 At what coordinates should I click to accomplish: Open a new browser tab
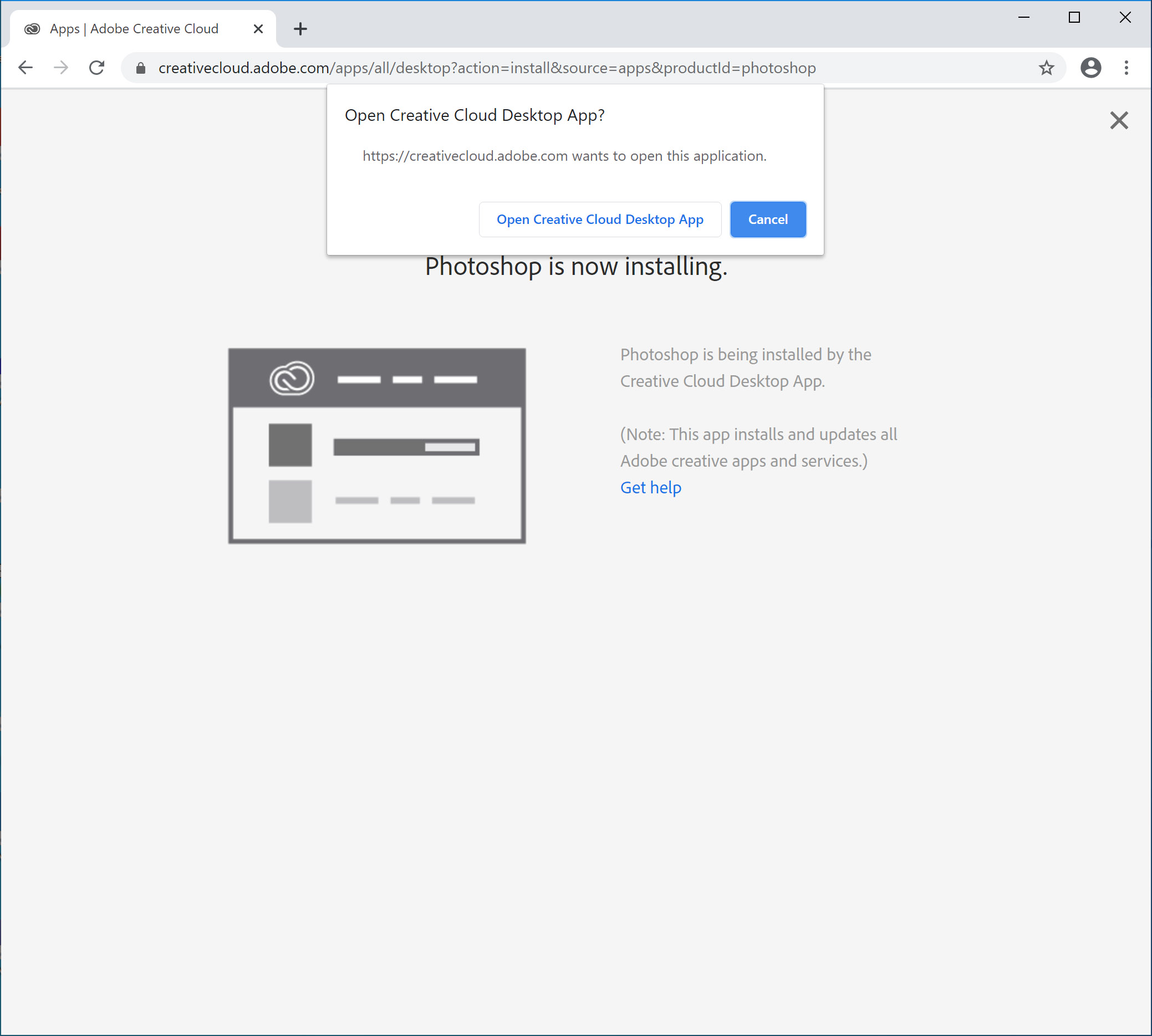point(300,28)
